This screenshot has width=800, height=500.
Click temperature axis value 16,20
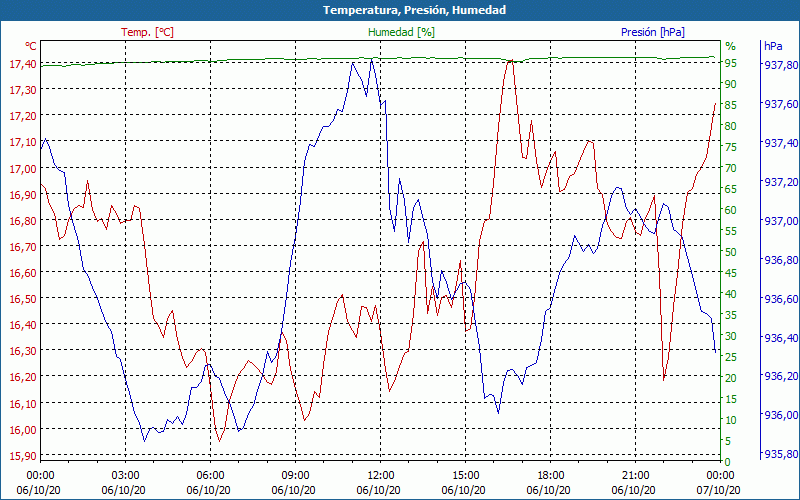[x=22, y=377]
